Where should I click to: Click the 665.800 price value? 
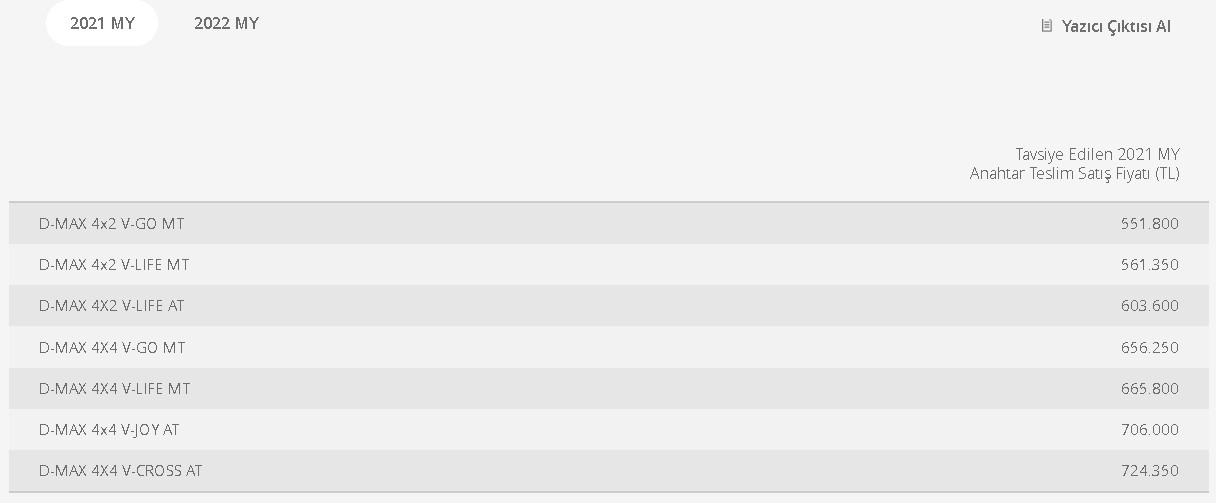click(x=1150, y=388)
